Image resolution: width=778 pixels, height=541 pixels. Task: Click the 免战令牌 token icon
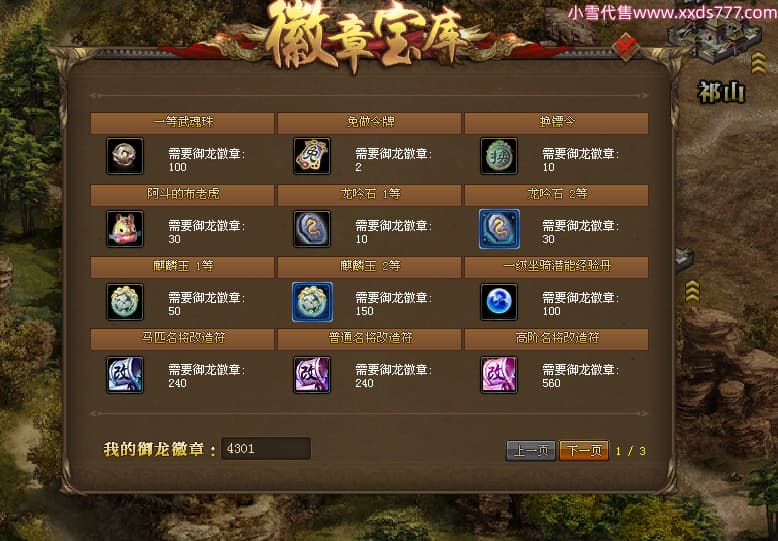[x=312, y=156]
